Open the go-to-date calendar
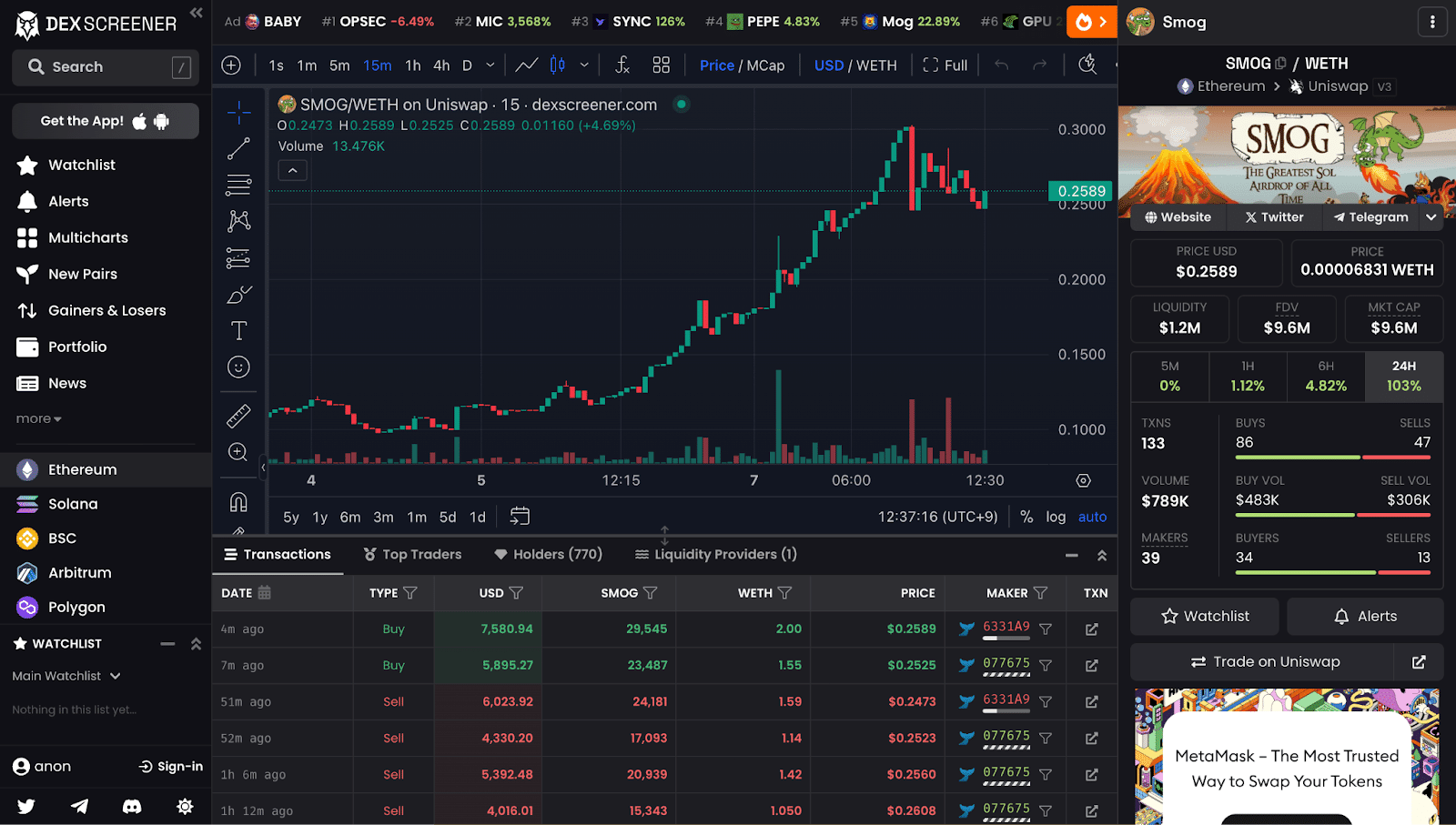The height and width of the screenshot is (825, 1456). (520, 517)
